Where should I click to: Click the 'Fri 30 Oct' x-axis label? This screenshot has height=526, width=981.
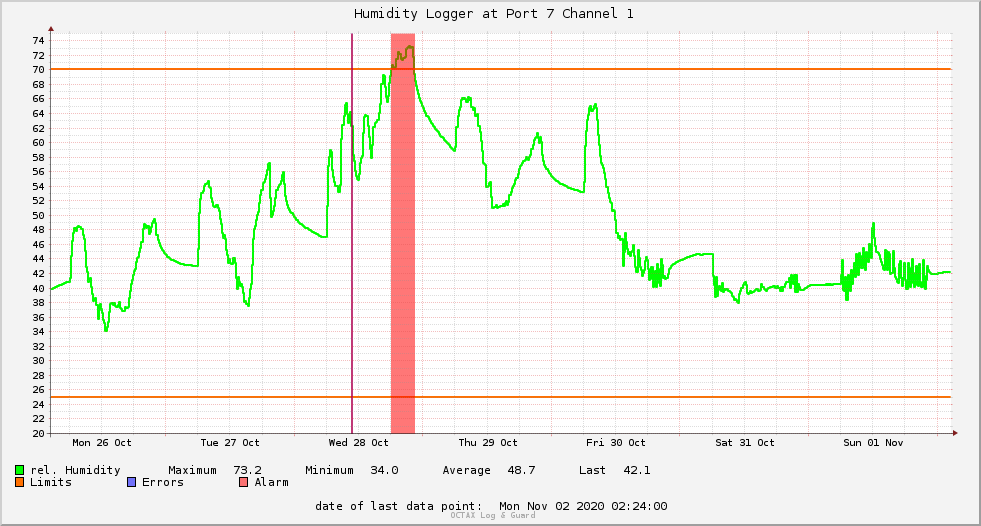[x=616, y=443]
